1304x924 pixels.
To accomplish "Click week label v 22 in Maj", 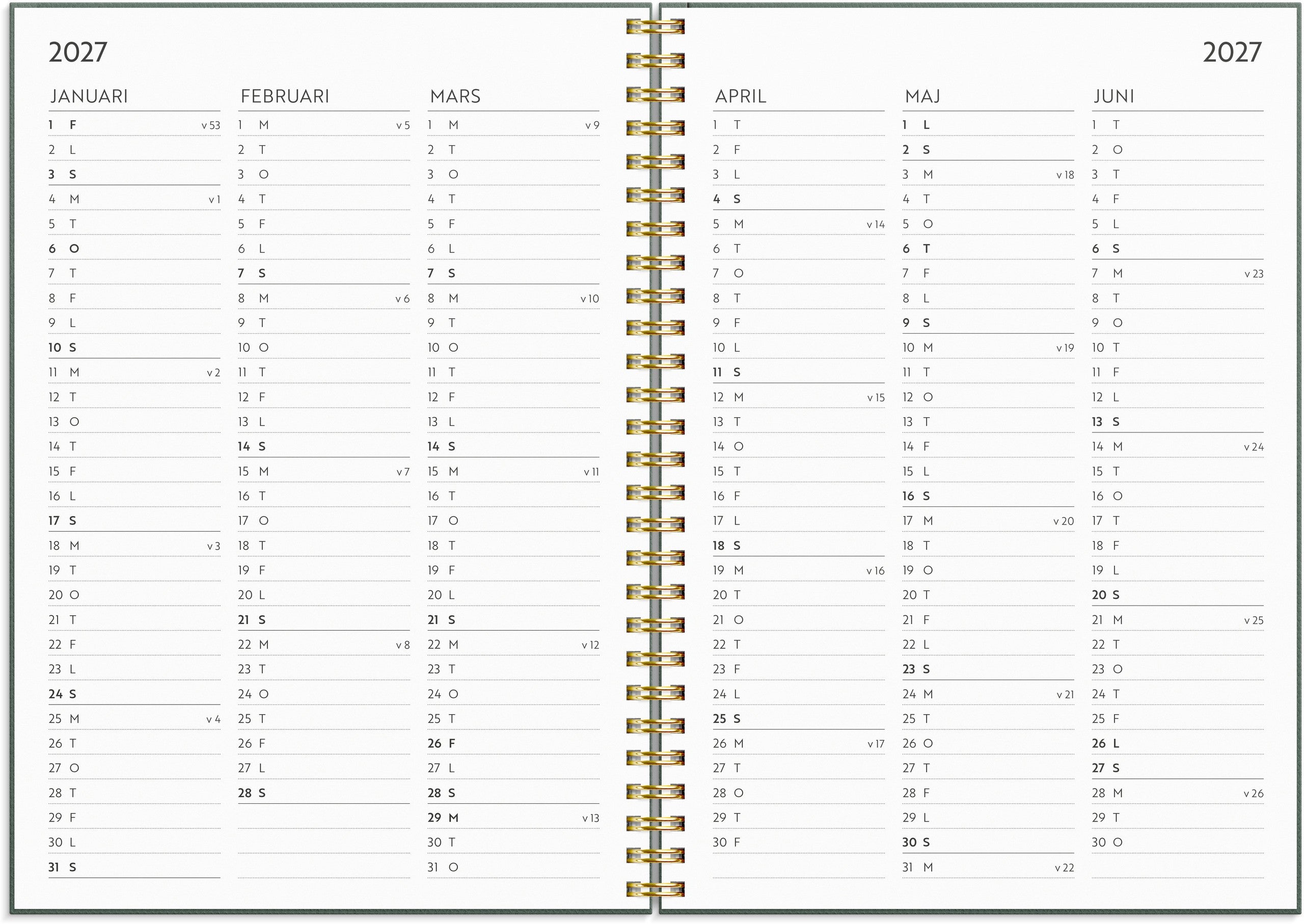I will coord(1064,868).
